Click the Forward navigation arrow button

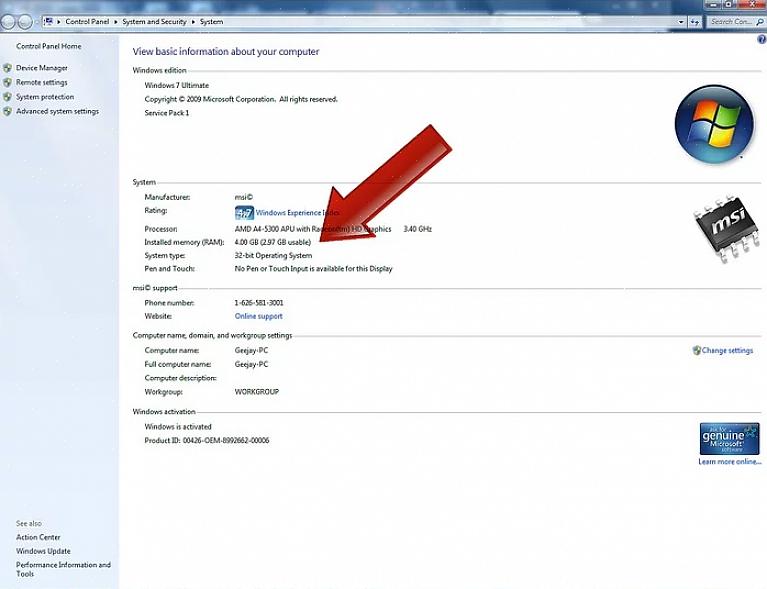25,22
